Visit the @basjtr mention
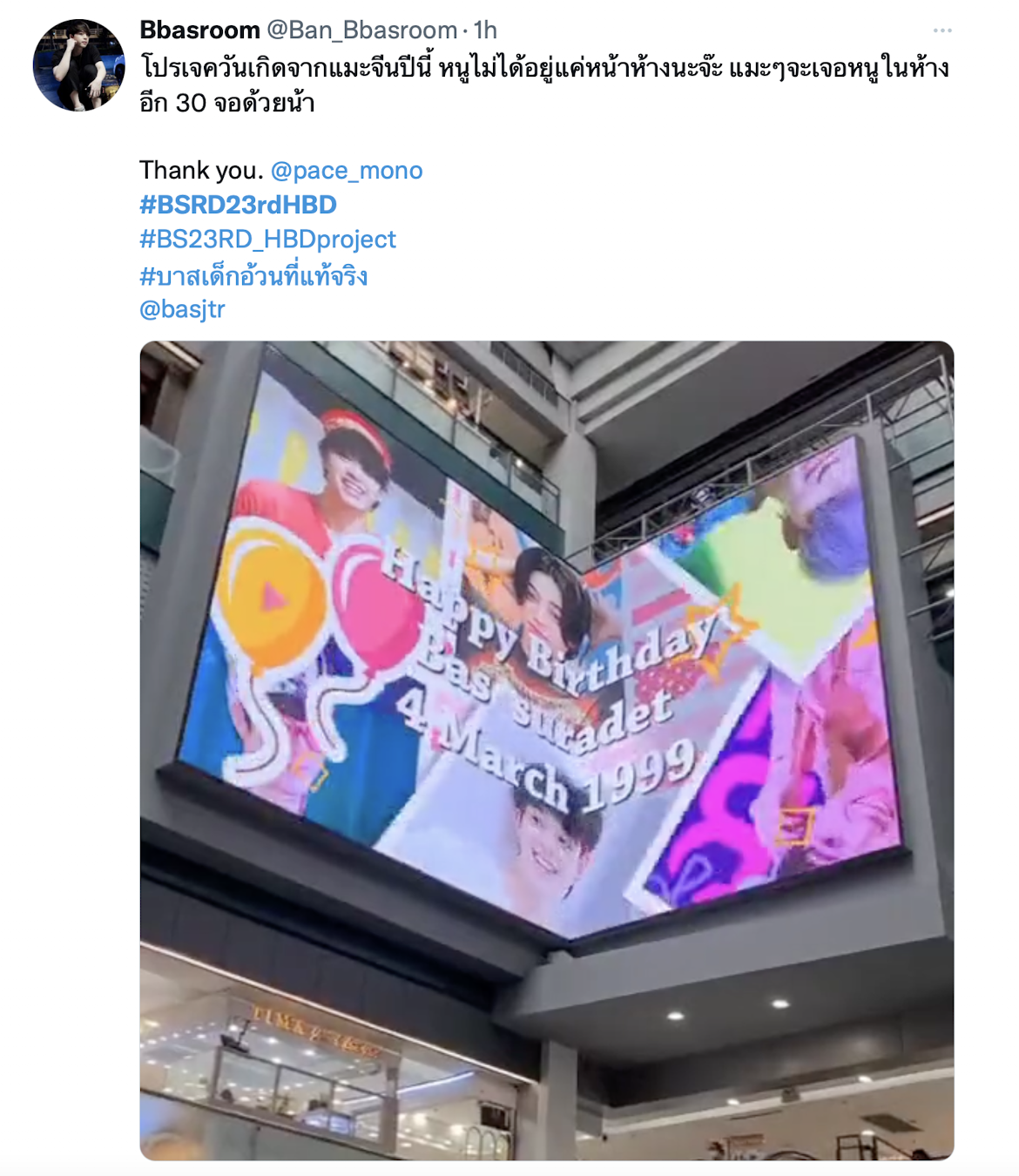 (x=182, y=309)
